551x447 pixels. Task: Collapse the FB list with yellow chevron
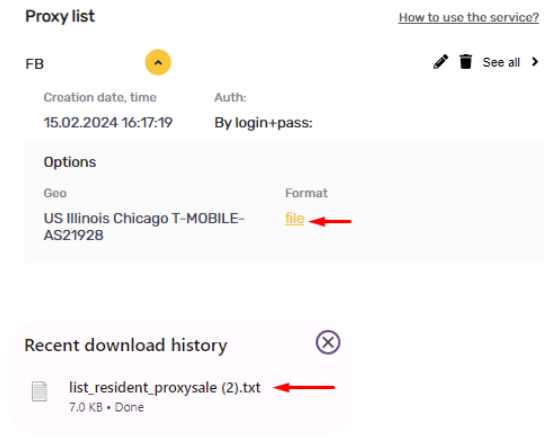coord(158,63)
